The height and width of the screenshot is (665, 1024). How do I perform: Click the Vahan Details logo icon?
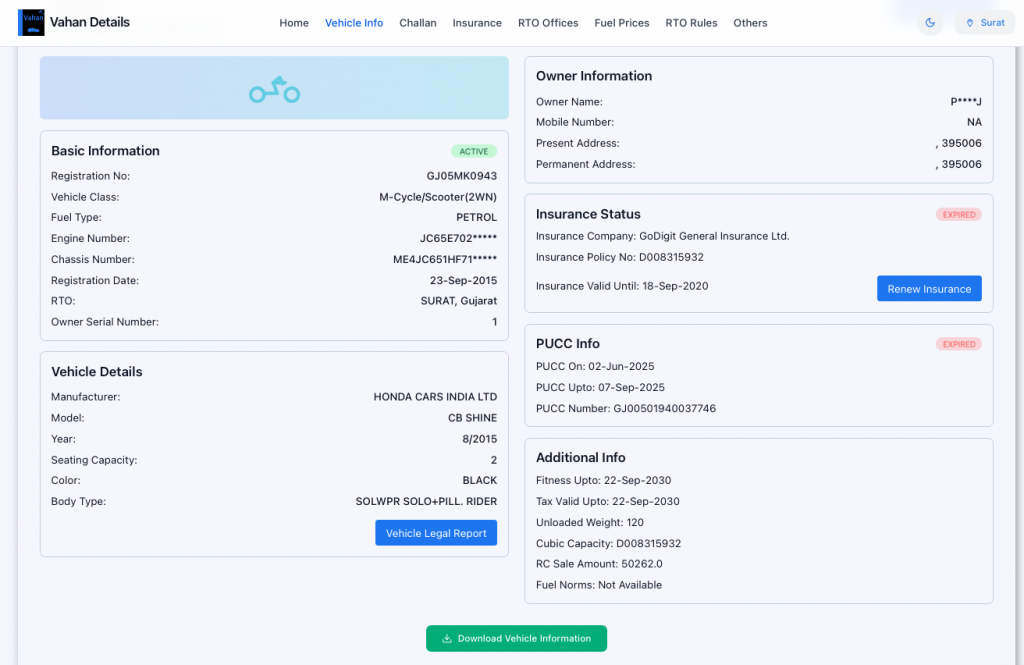pos(31,22)
